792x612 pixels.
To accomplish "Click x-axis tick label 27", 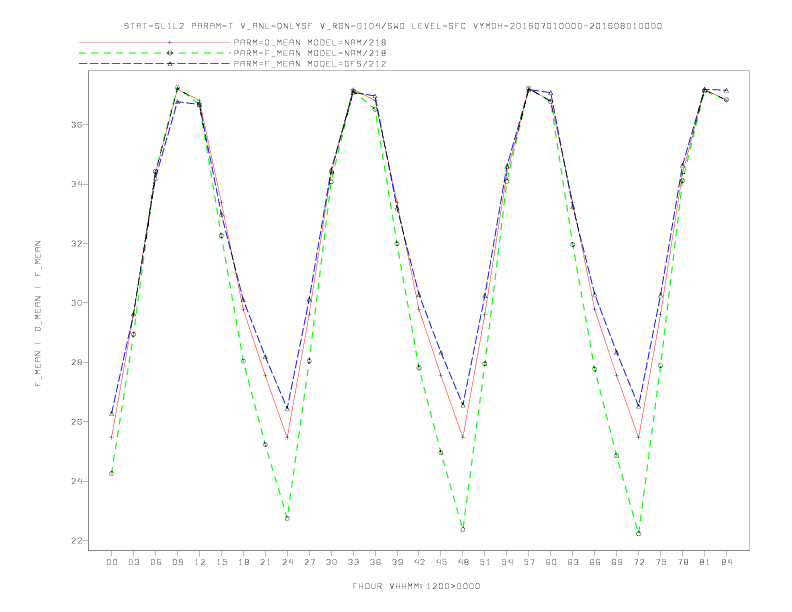I will [x=309, y=562].
